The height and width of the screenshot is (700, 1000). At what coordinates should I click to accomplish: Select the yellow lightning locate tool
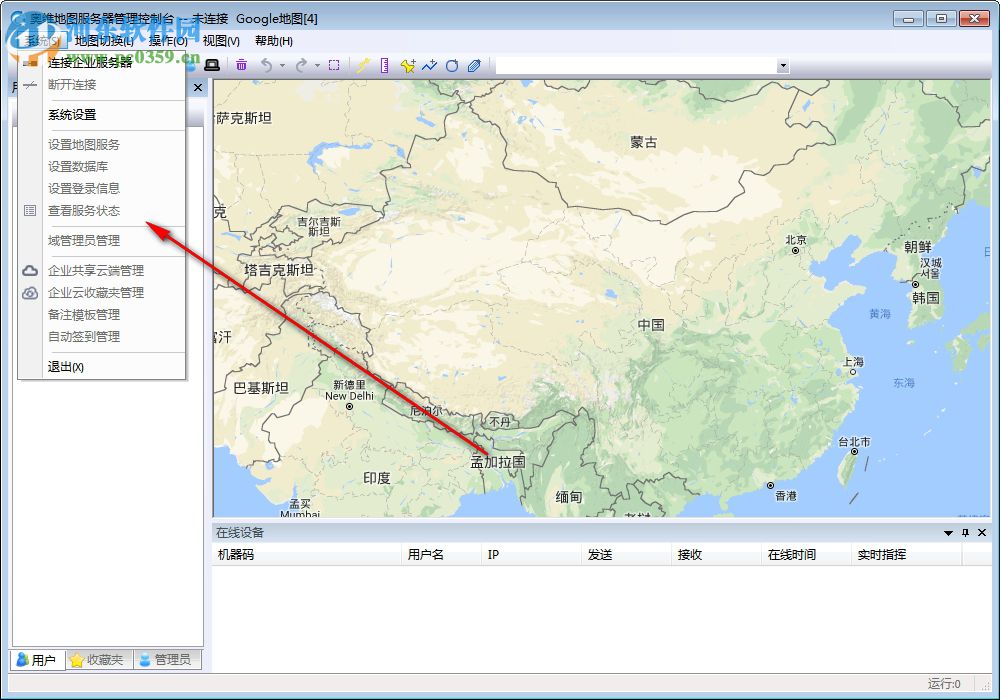pos(363,65)
